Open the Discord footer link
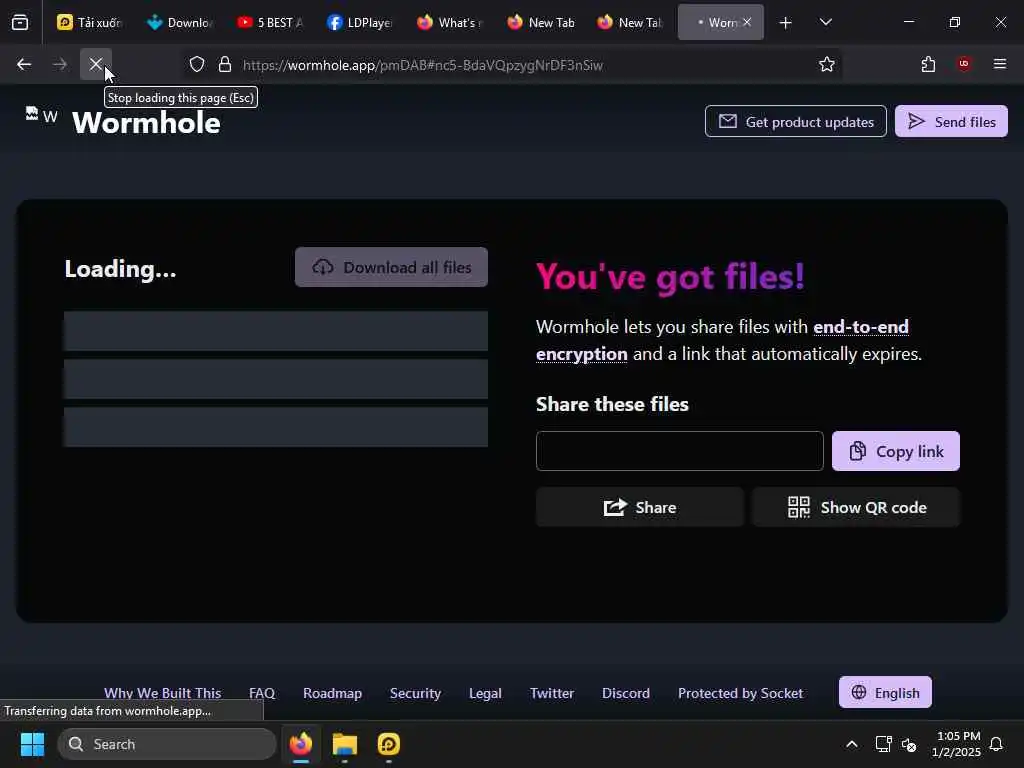This screenshot has width=1024, height=768. click(626, 693)
